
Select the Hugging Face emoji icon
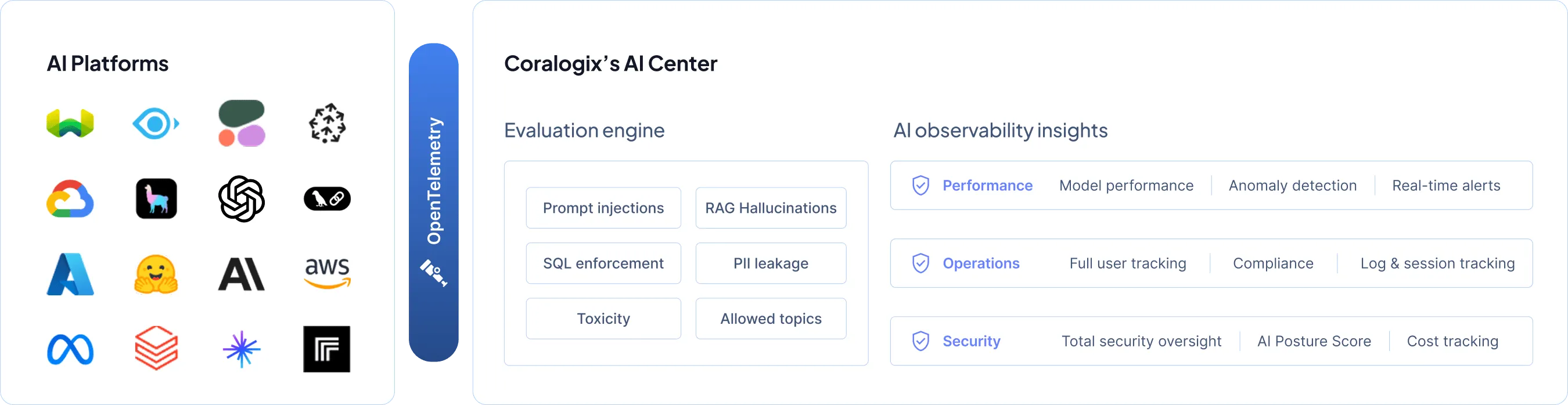(x=156, y=274)
